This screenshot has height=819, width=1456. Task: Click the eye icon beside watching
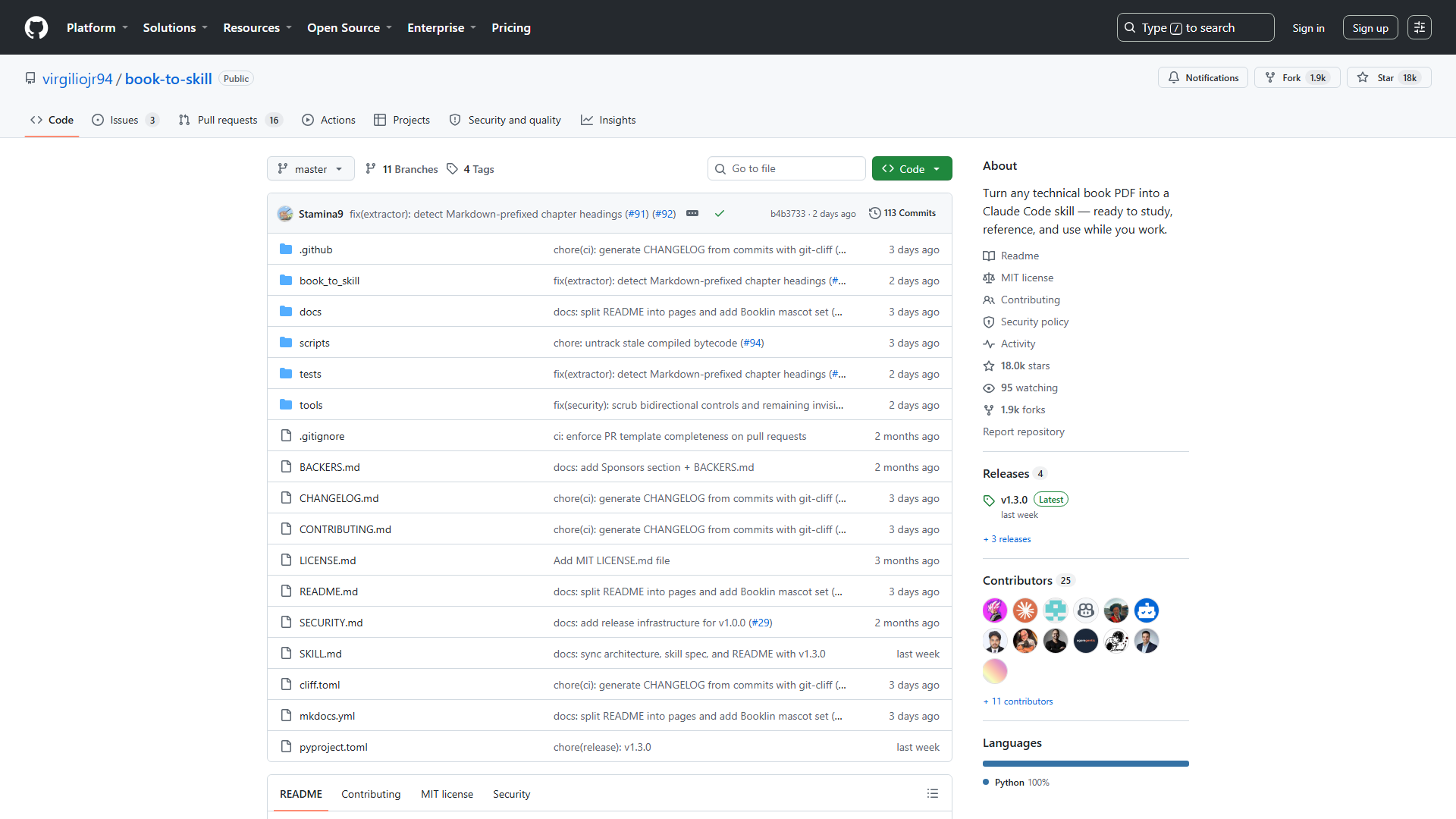coord(989,388)
